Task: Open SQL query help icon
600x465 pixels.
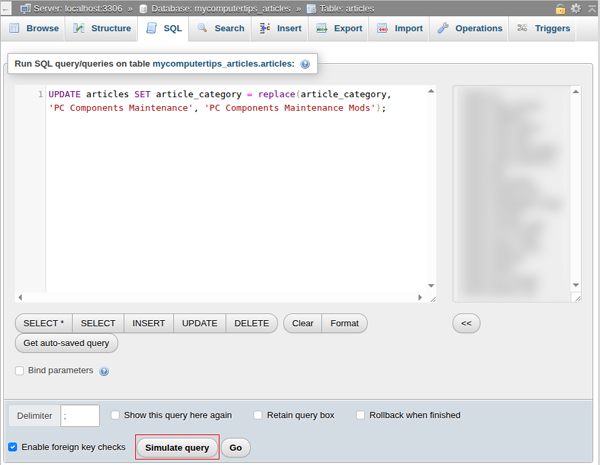Action: pos(305,64)
